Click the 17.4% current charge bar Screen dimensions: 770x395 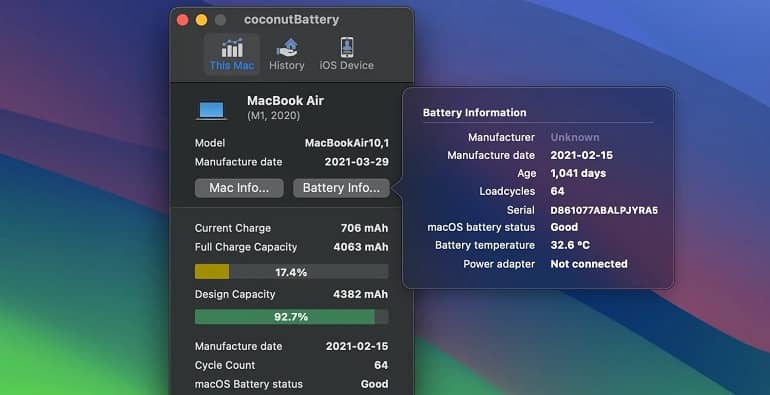[292, 272]
